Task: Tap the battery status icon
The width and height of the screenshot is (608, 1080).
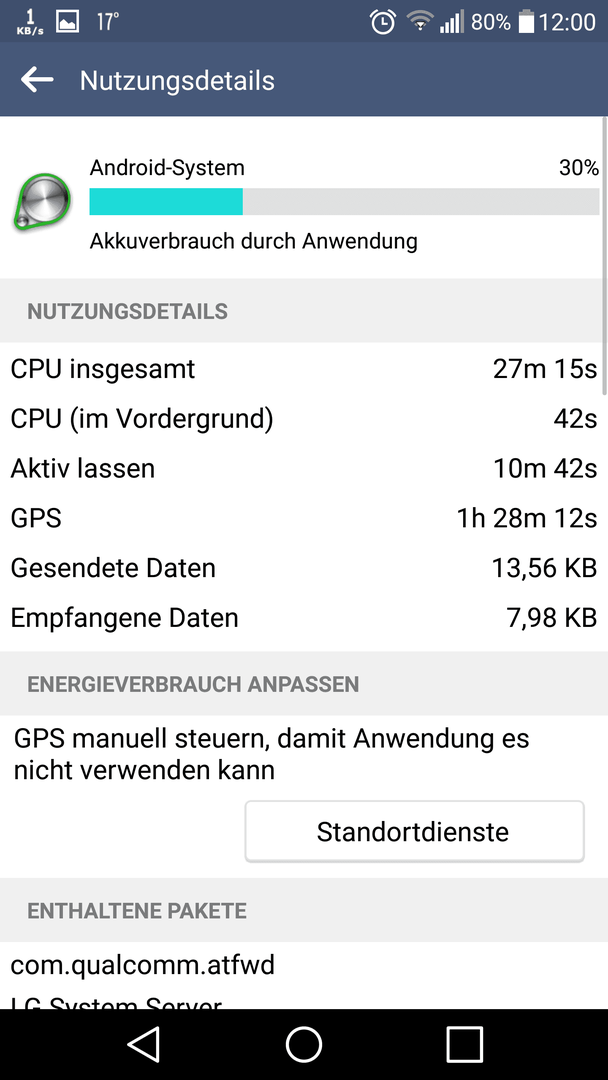Action: coord(527,21)
